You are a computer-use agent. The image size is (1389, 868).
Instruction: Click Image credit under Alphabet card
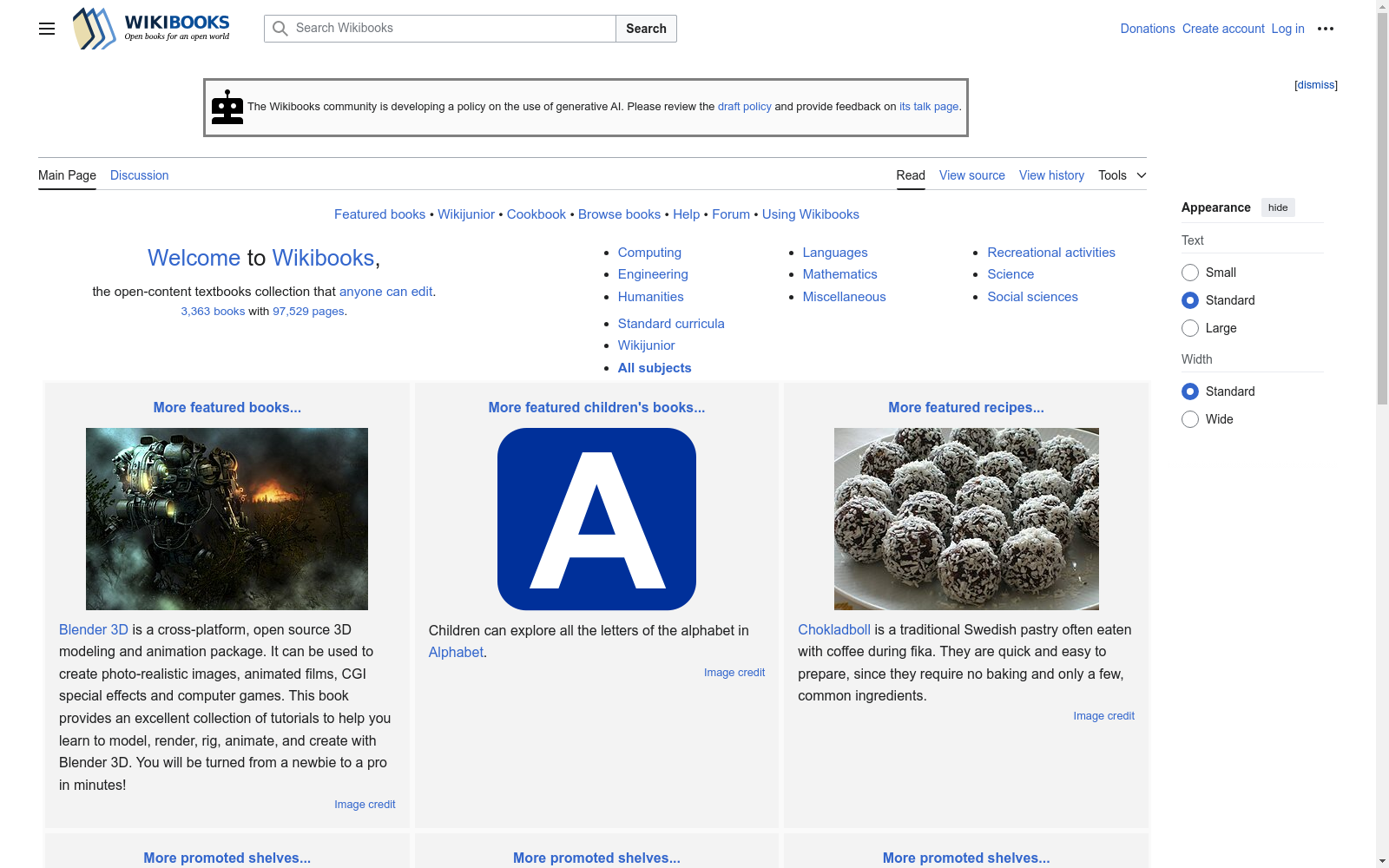(734, 673)
